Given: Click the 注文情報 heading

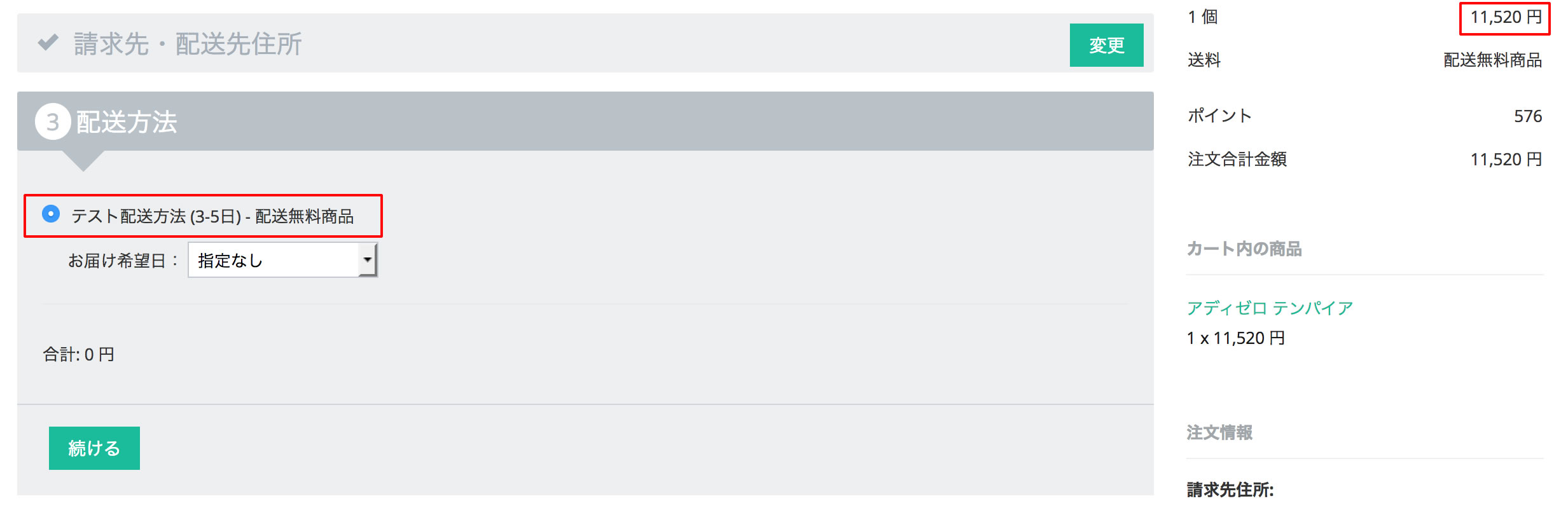Looking at the screenshot, I should pyautogui.click(x=1219, y=432).
